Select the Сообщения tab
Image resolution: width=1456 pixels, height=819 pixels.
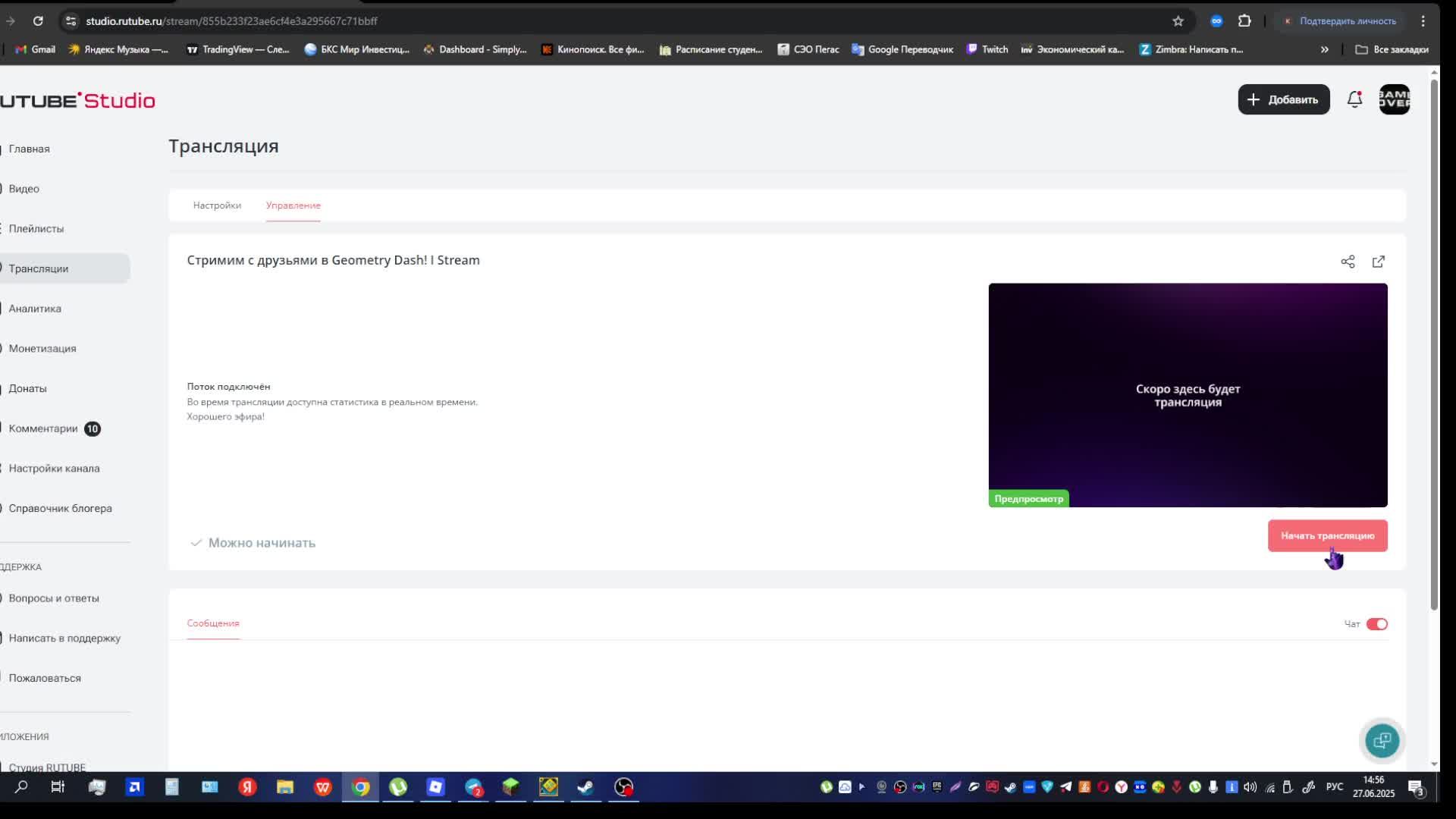pyautogui.click(x=213, y=623)
